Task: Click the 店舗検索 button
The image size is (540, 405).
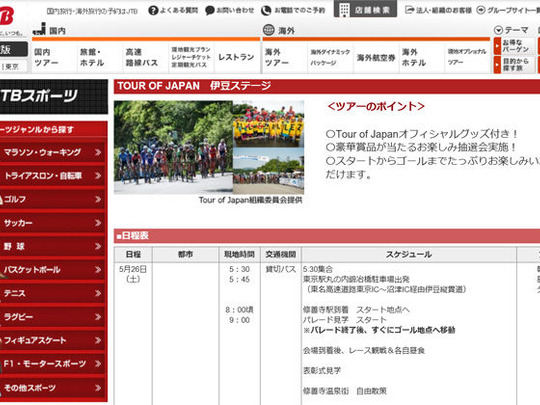Action: coord(365,9)
